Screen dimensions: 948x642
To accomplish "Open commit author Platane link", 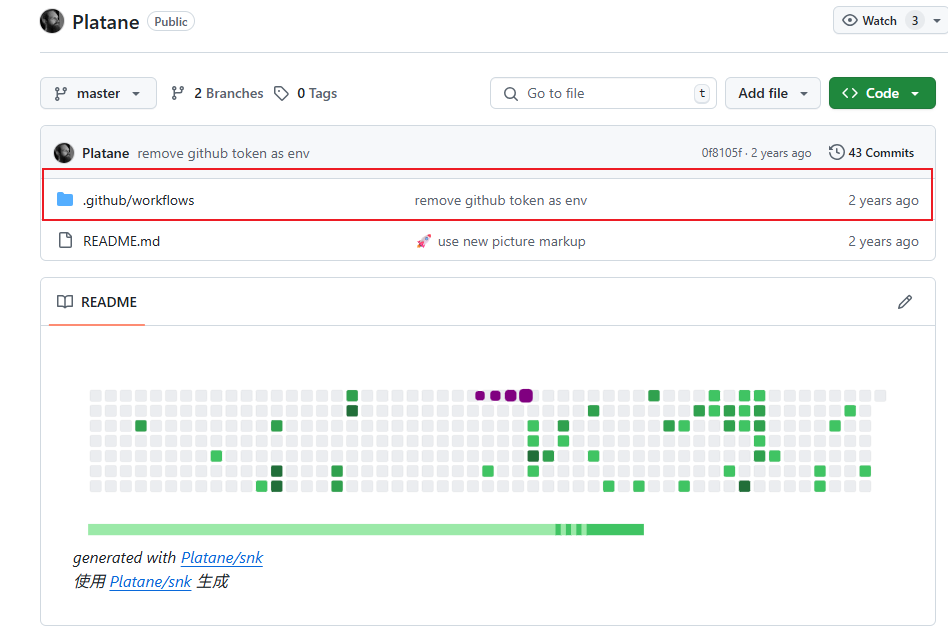I will (x=106, y=154).
